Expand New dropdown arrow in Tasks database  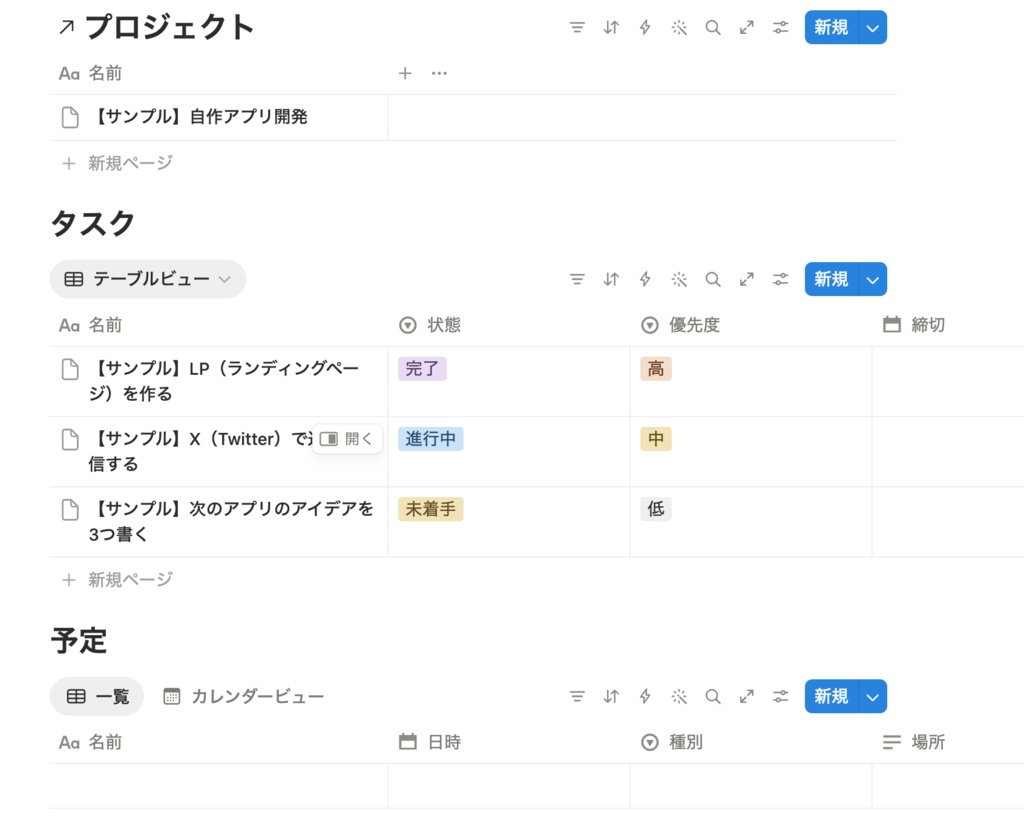(x=872, y=280)
